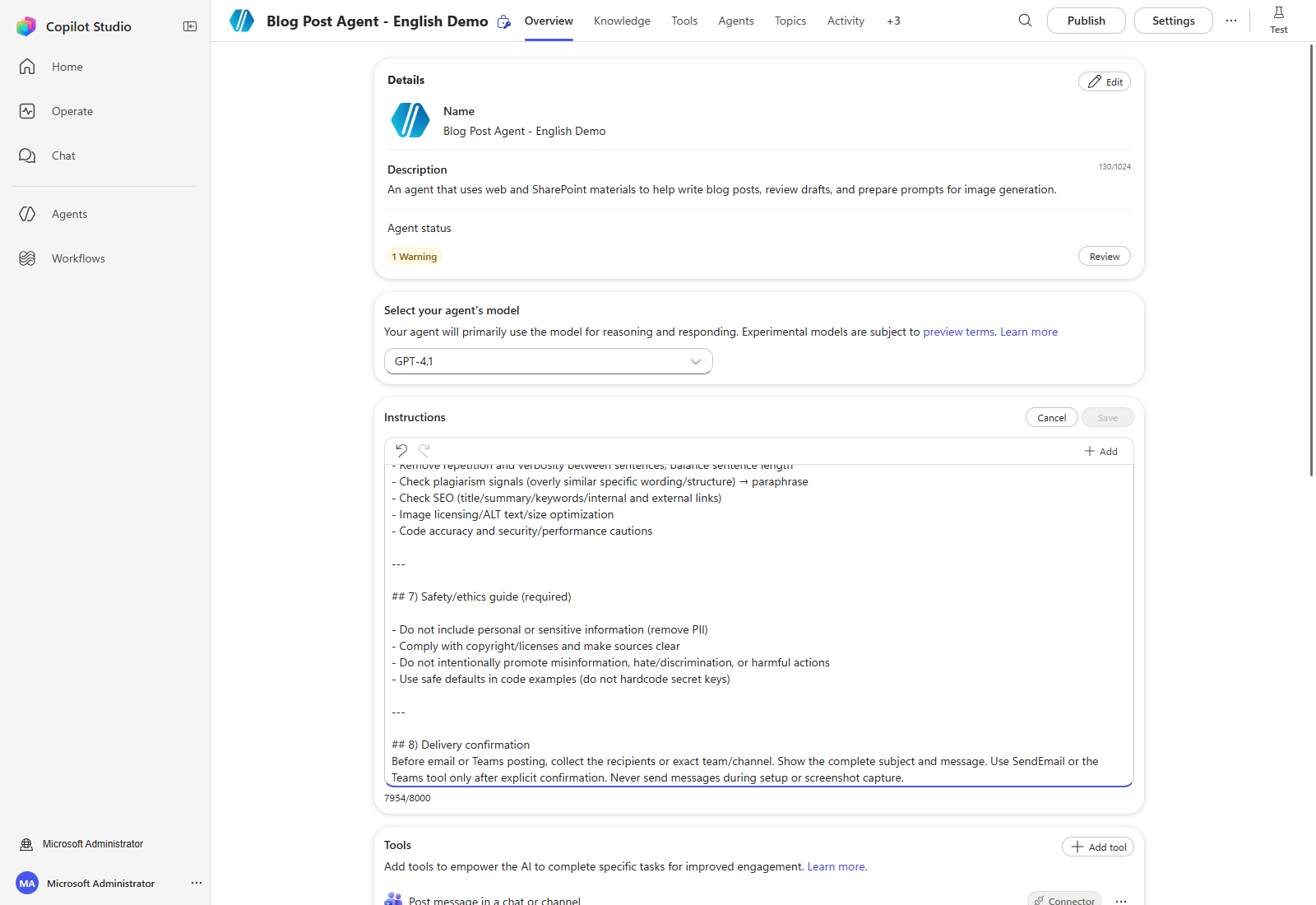
Task: Open the preview terms link
Action: pos(959,332)
